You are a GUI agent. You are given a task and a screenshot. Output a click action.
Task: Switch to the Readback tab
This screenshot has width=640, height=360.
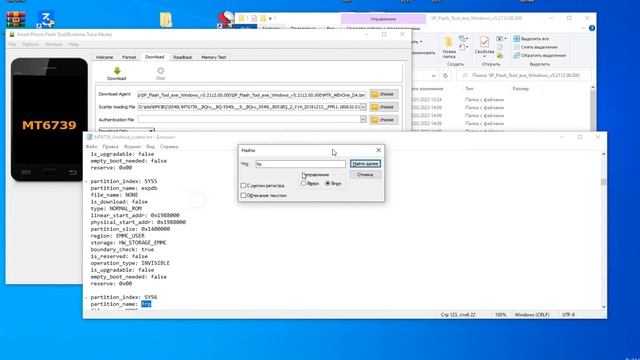click(182, 57)
